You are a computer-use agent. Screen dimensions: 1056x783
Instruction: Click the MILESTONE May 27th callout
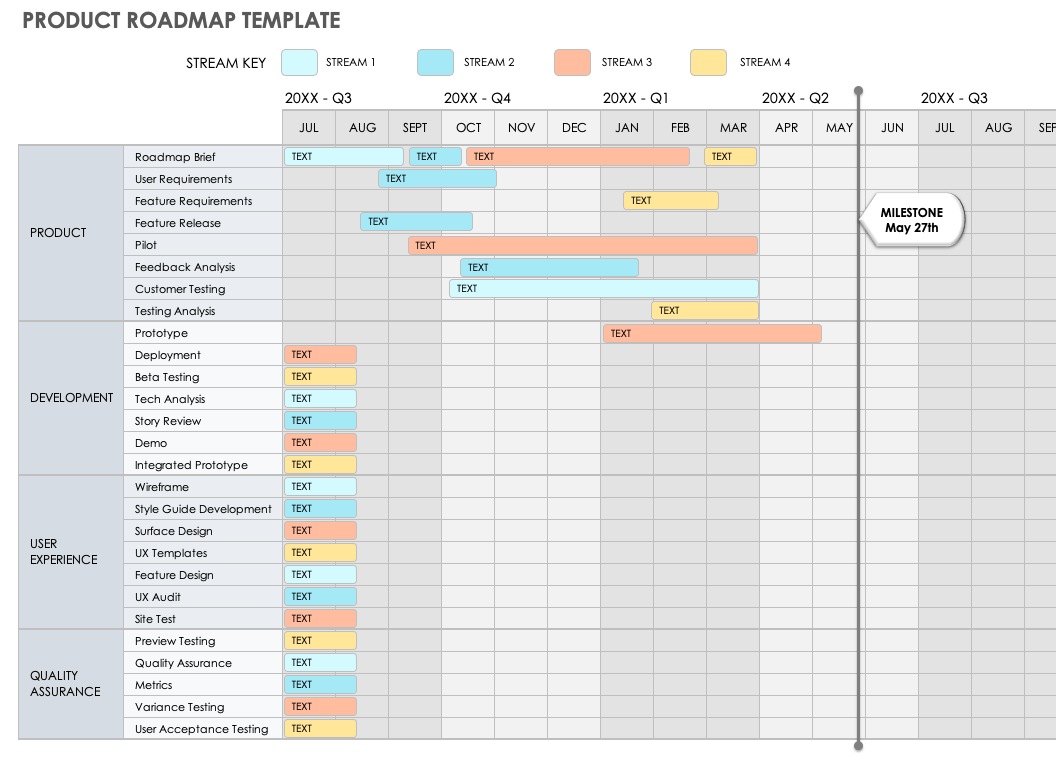click(911, 220)
